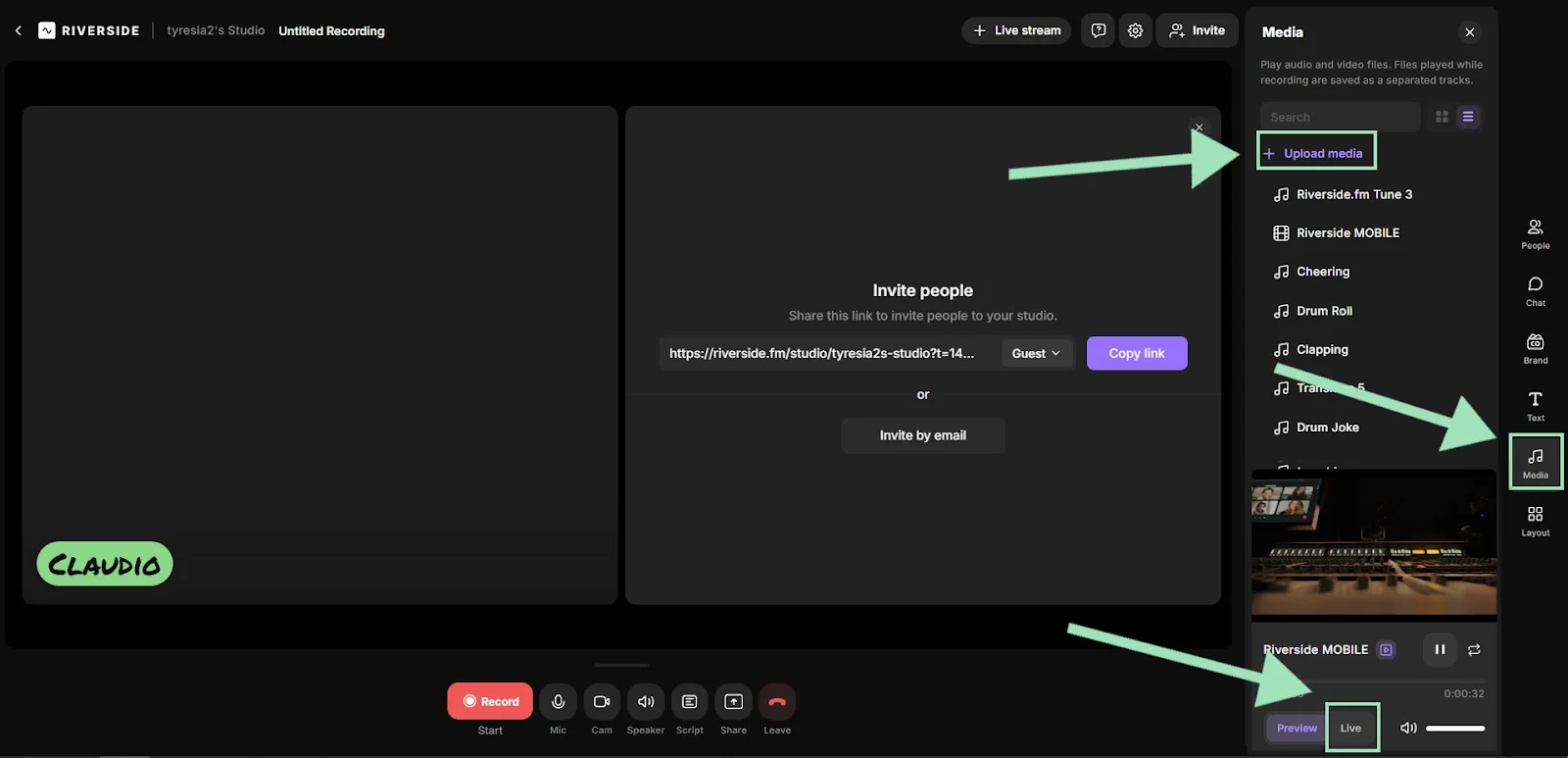The image size is (1568, 758).
Task: Share your screen
Action: (733, 701)
